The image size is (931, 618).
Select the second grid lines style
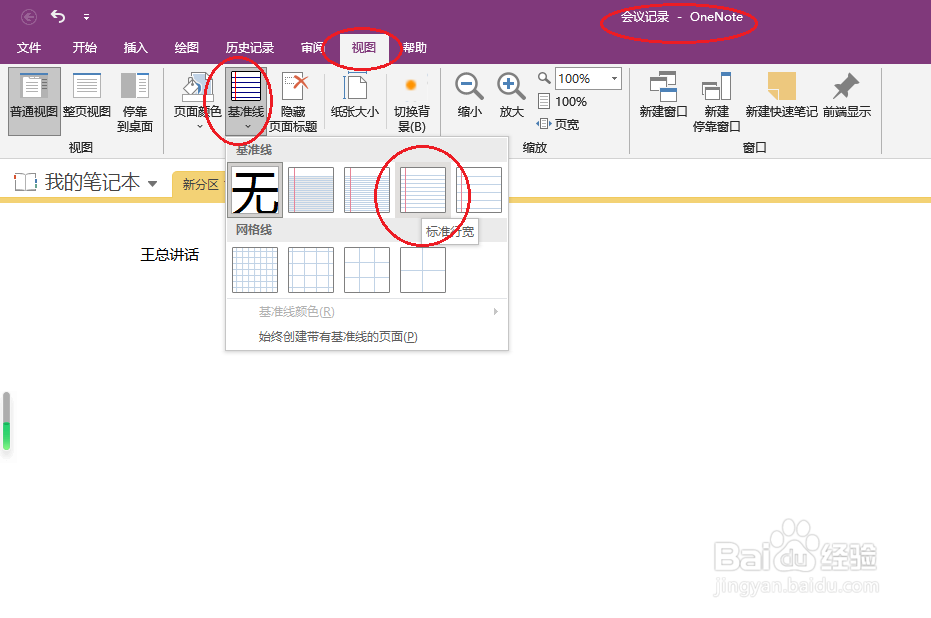tap(311, 270)
